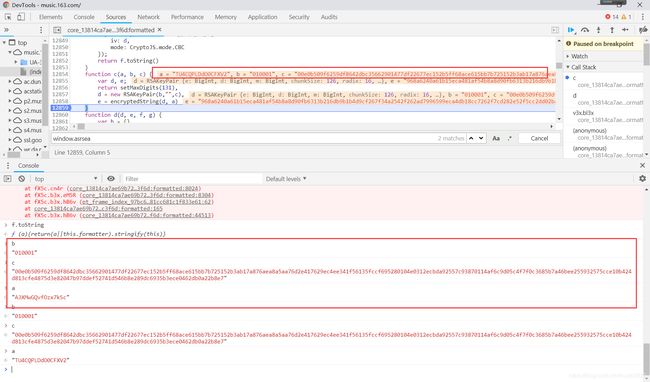
Task: Select the Console drawer tab
Action: click(x=28, y=166)
